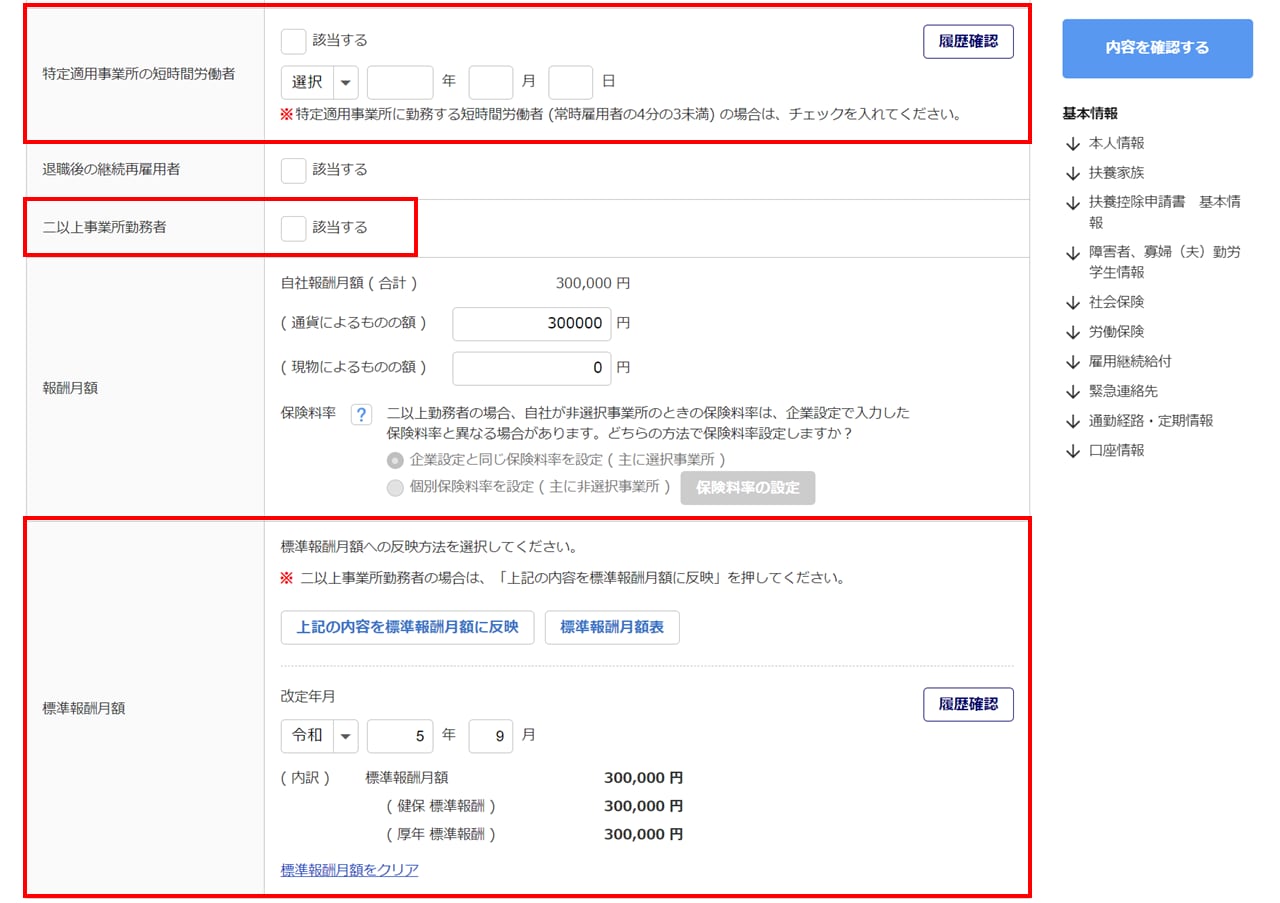Check 該当する for 特定適用事業所の短時間労働者
This screenshot has height=903, width=1280.
[x=294, y=41]
